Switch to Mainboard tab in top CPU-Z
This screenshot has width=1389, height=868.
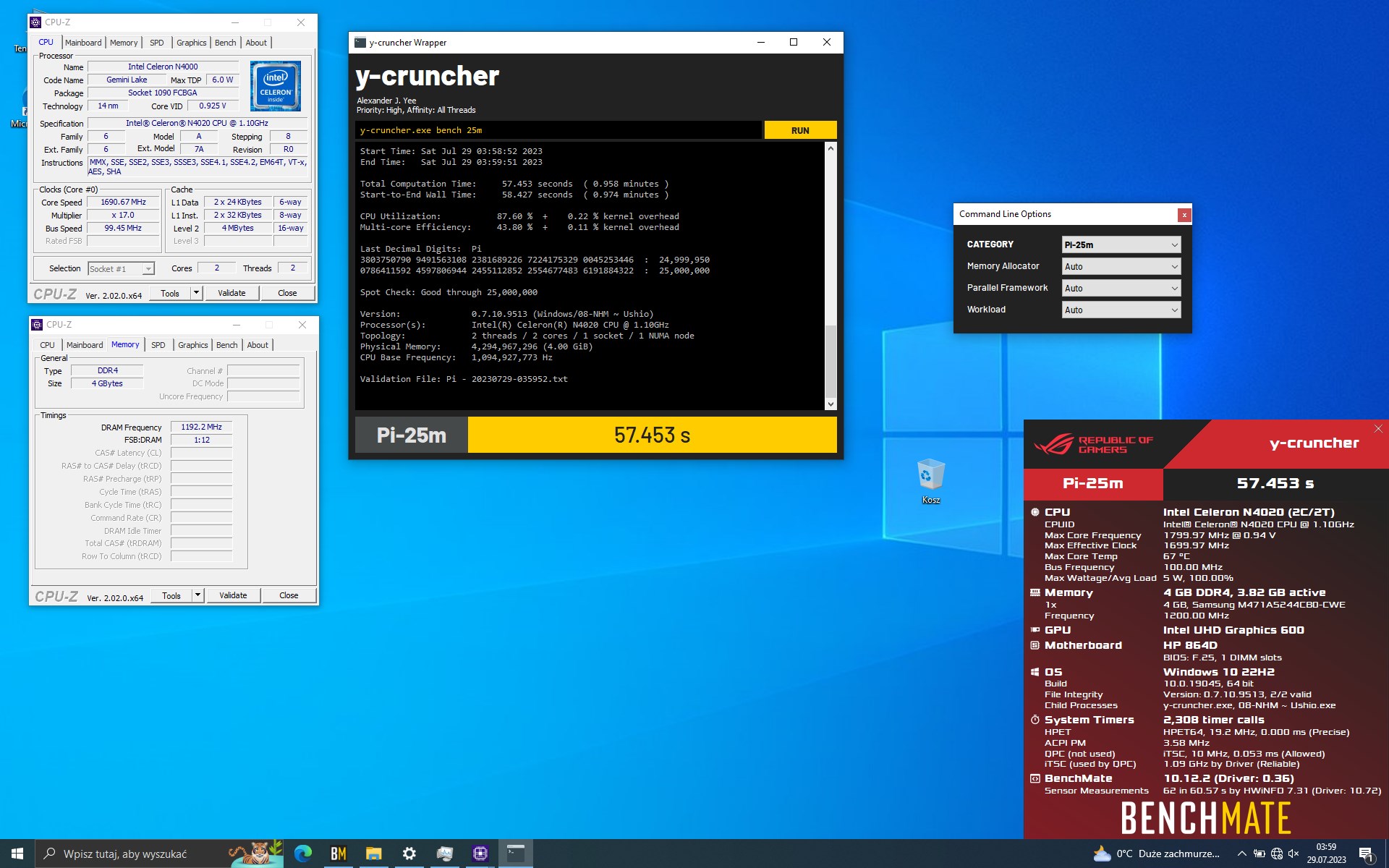click(83, 43)
